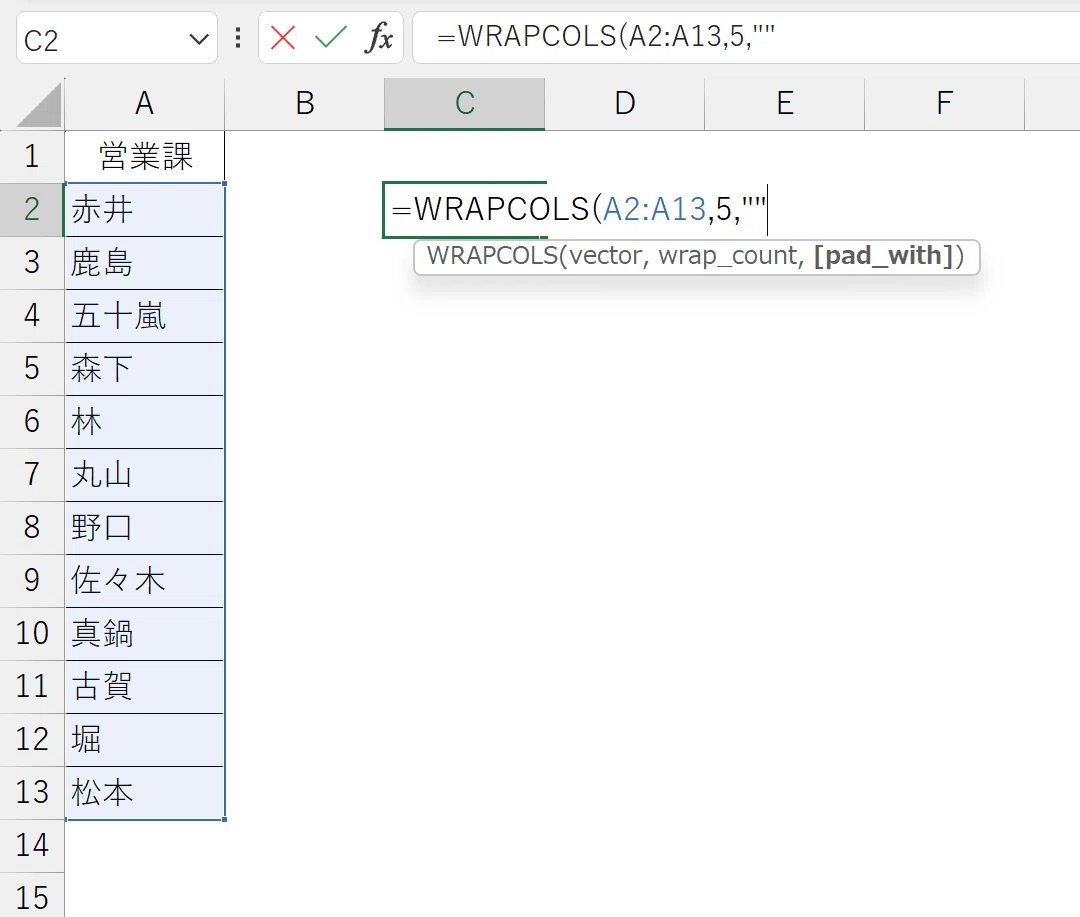1080x917 pixels.
Task: Click the pad_with argument in the tooltip
Action: [x=883, y=256]
